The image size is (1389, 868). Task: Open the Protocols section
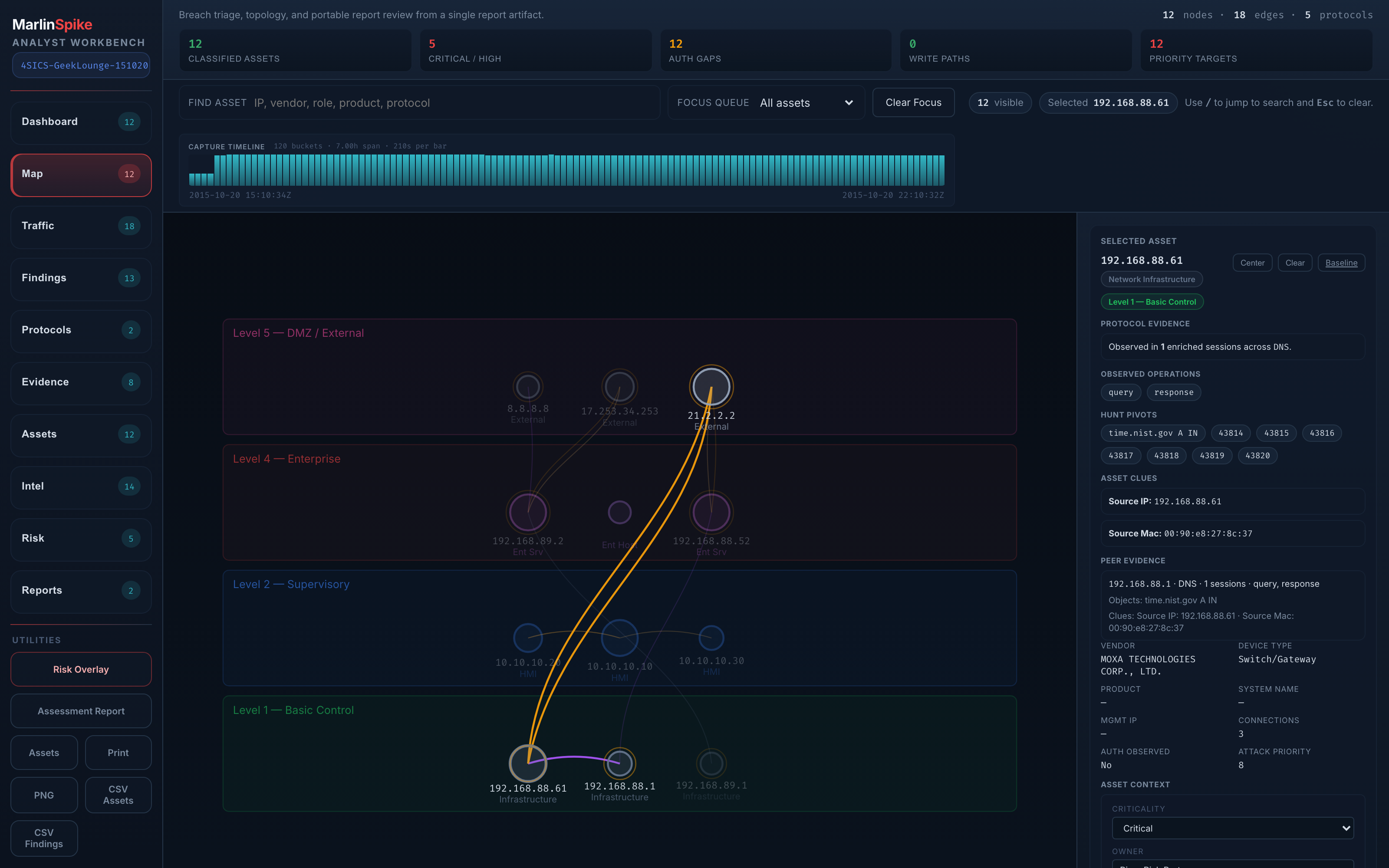coord(81,330)
